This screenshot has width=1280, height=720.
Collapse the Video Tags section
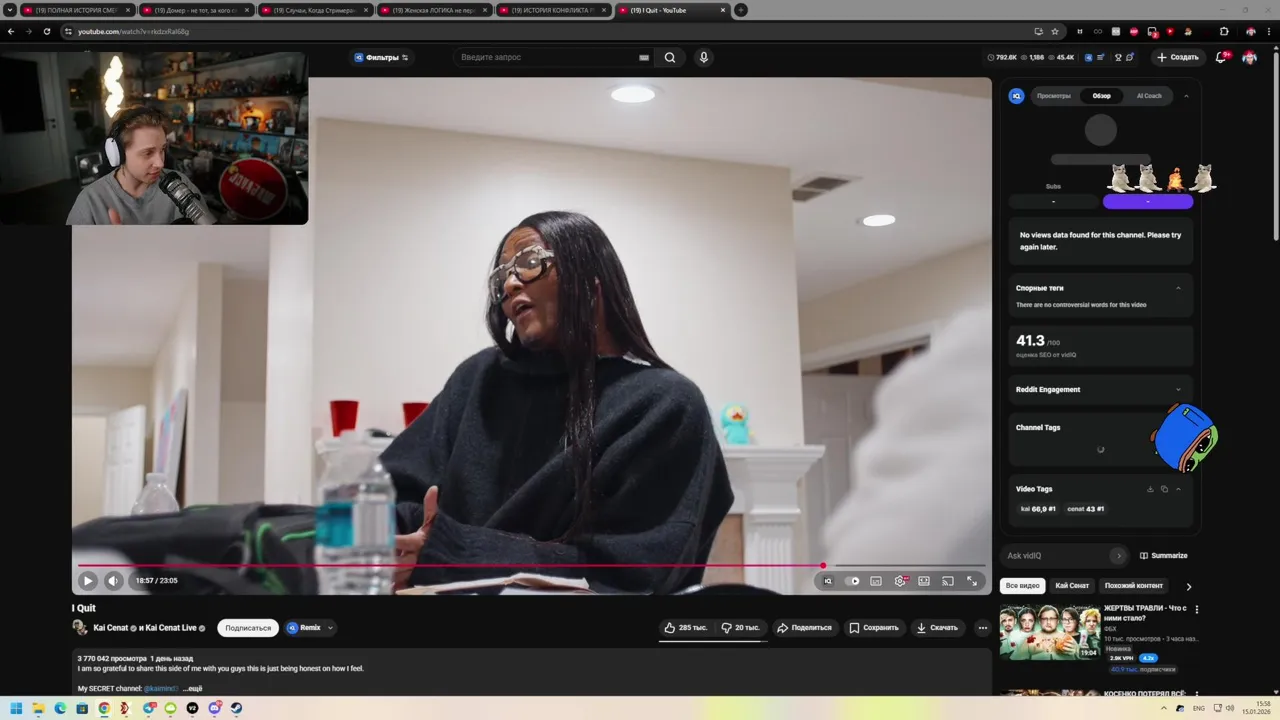(x=1178, y=489)
